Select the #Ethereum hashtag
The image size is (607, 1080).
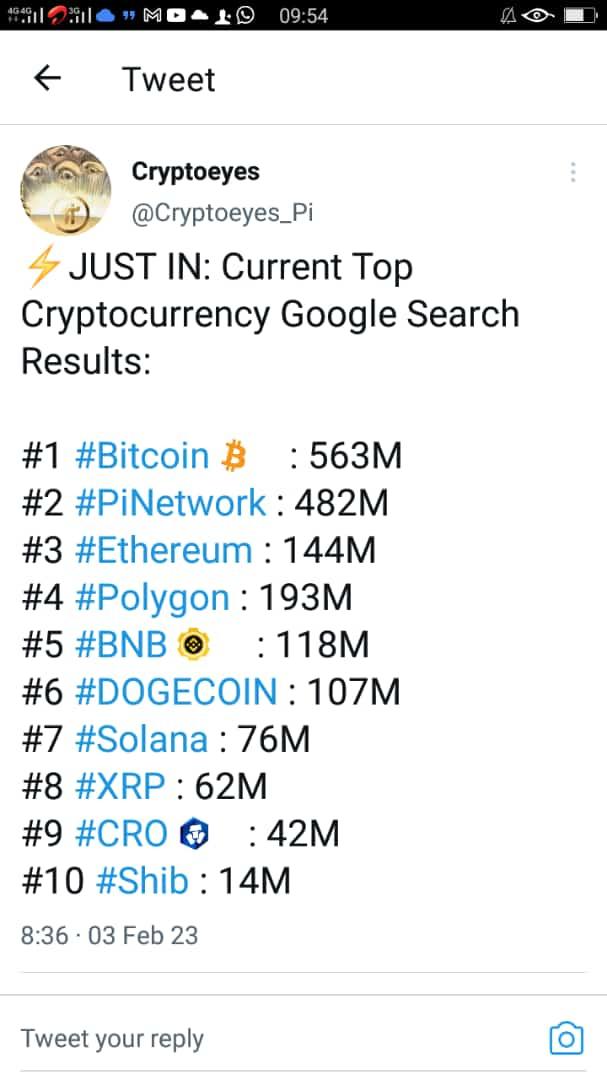pos(164,550)
